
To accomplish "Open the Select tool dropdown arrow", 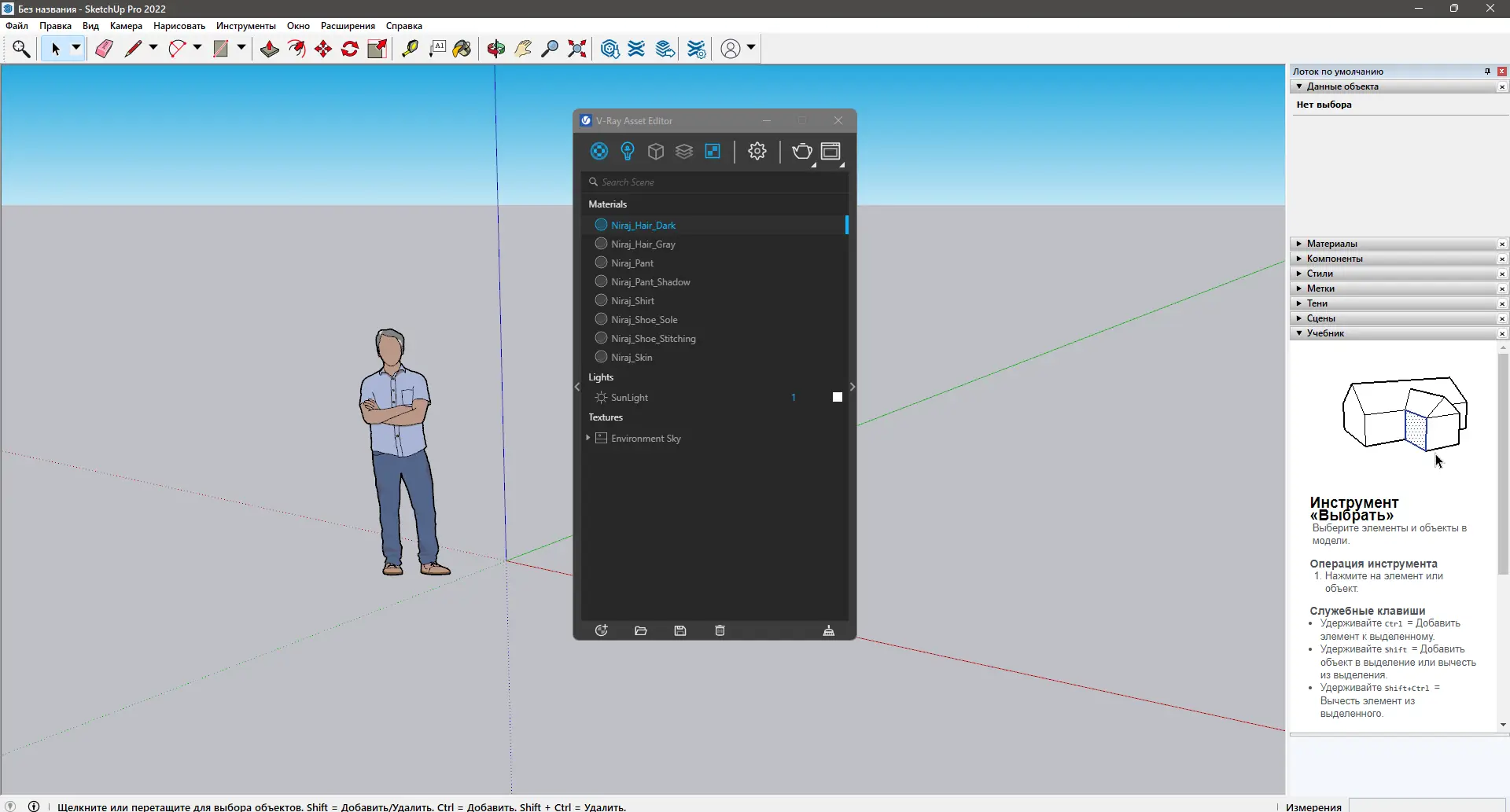I will coord(76,48).
